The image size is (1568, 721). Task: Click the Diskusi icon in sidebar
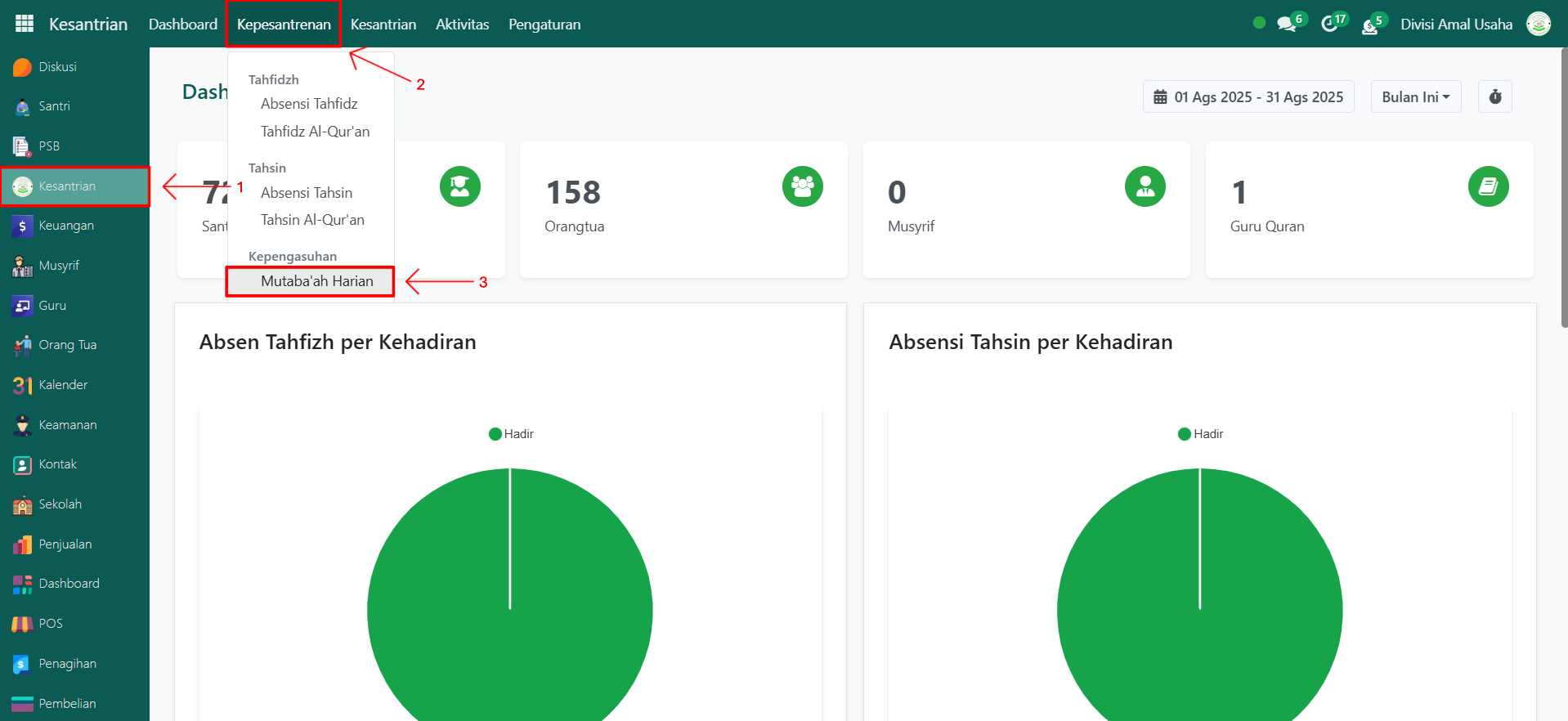(23, 67)
